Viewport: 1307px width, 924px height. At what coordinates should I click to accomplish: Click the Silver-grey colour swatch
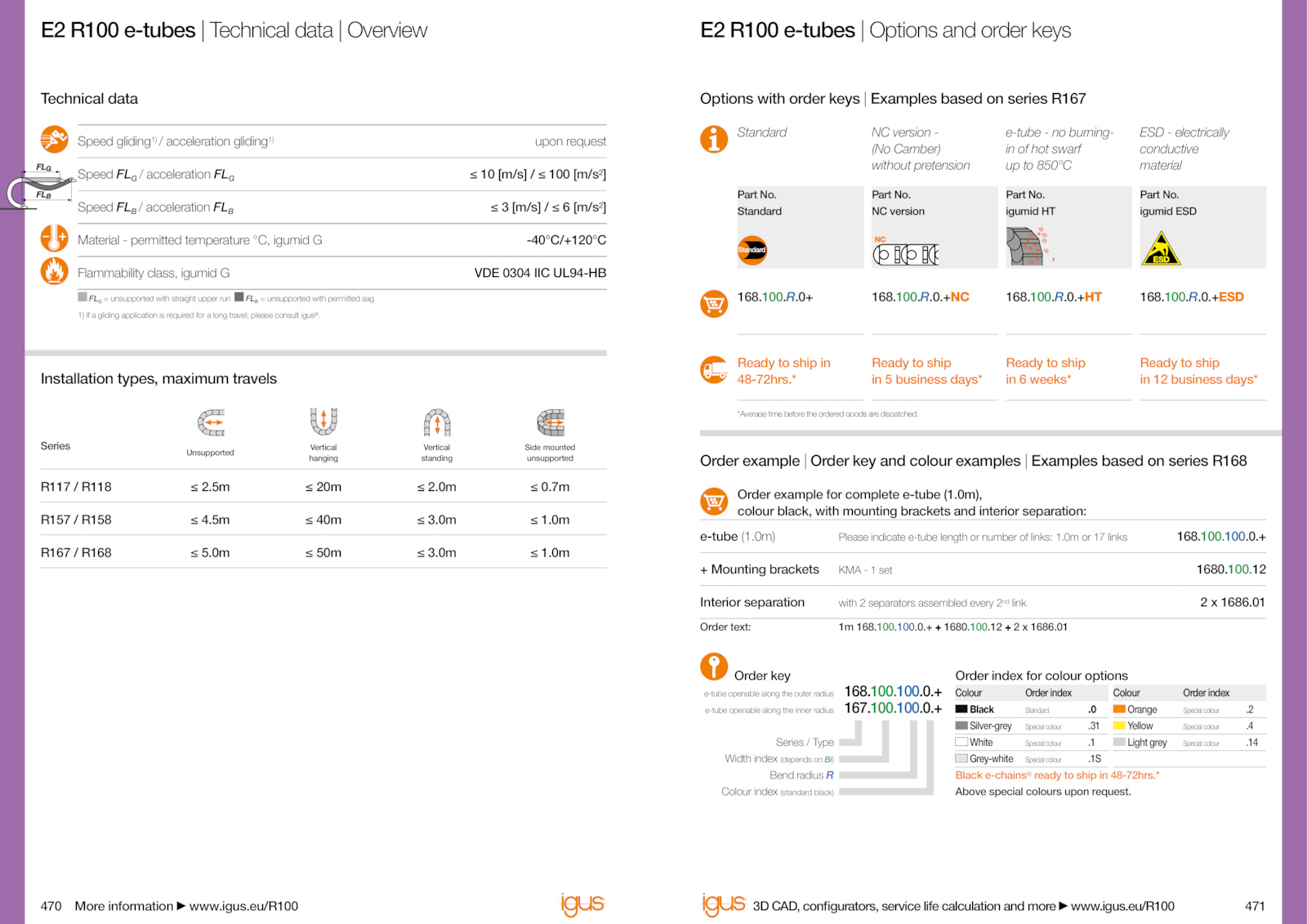click(x=961, y=725)
